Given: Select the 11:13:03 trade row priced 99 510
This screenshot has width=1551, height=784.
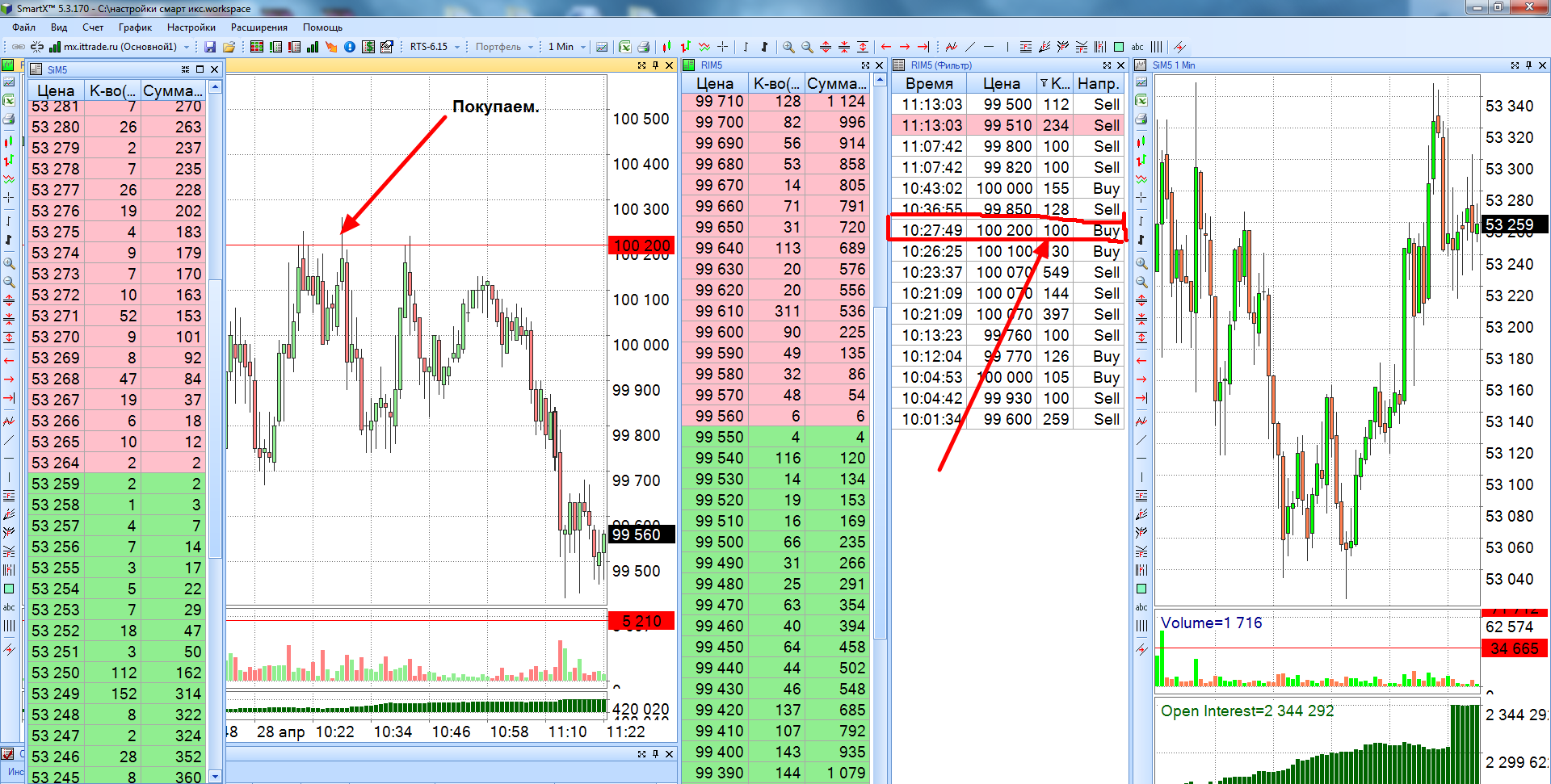Looking at the screenshot, I should point(1008,125).
